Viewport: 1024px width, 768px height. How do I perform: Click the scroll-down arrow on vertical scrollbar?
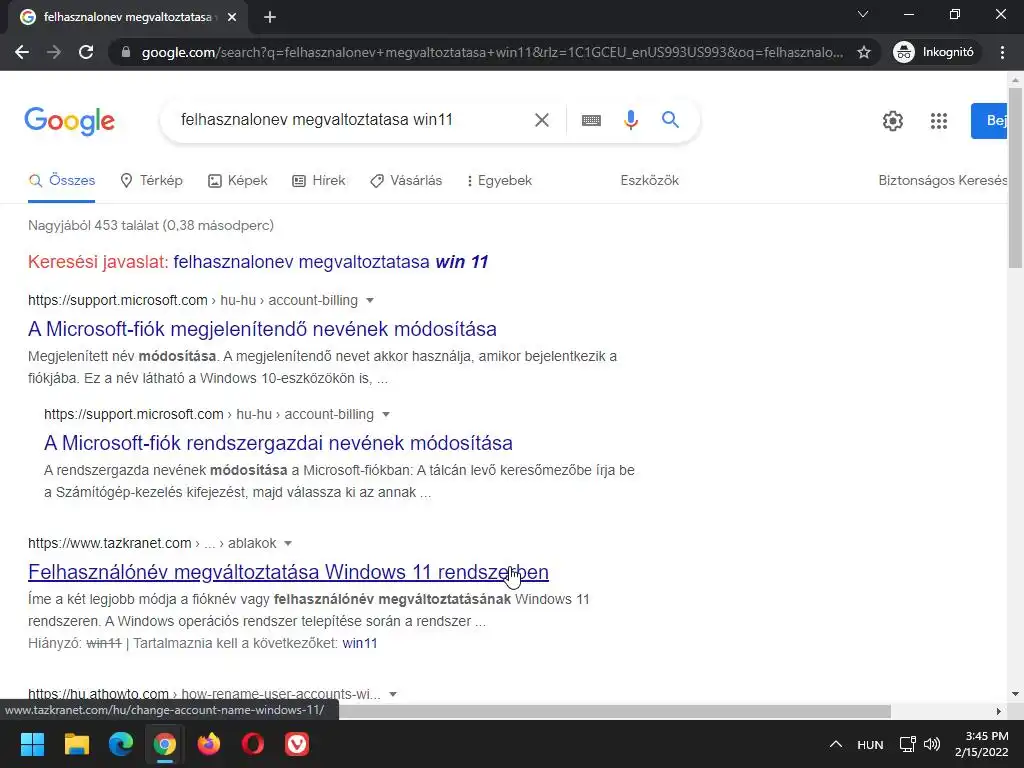pyautogui.click(x=1016, y=694)
